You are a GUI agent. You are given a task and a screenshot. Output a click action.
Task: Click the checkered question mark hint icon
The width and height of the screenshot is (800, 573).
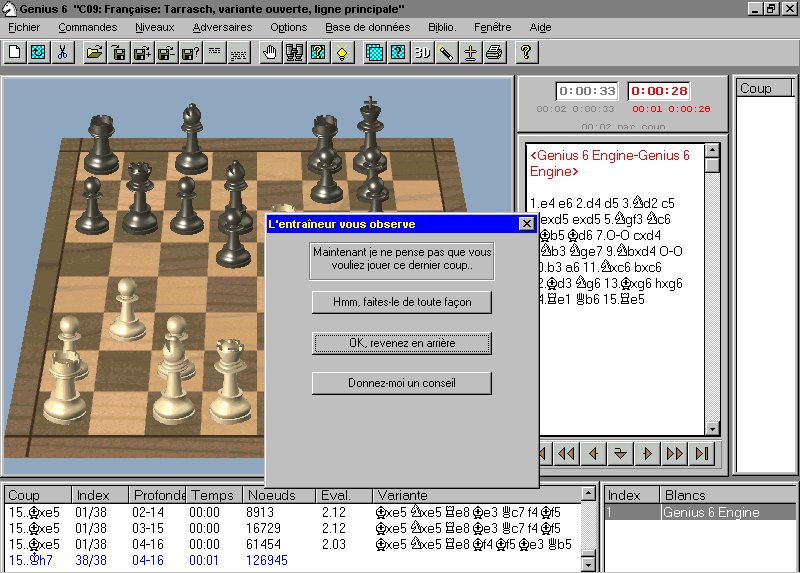pyautogui.click(x=318, y=53)
